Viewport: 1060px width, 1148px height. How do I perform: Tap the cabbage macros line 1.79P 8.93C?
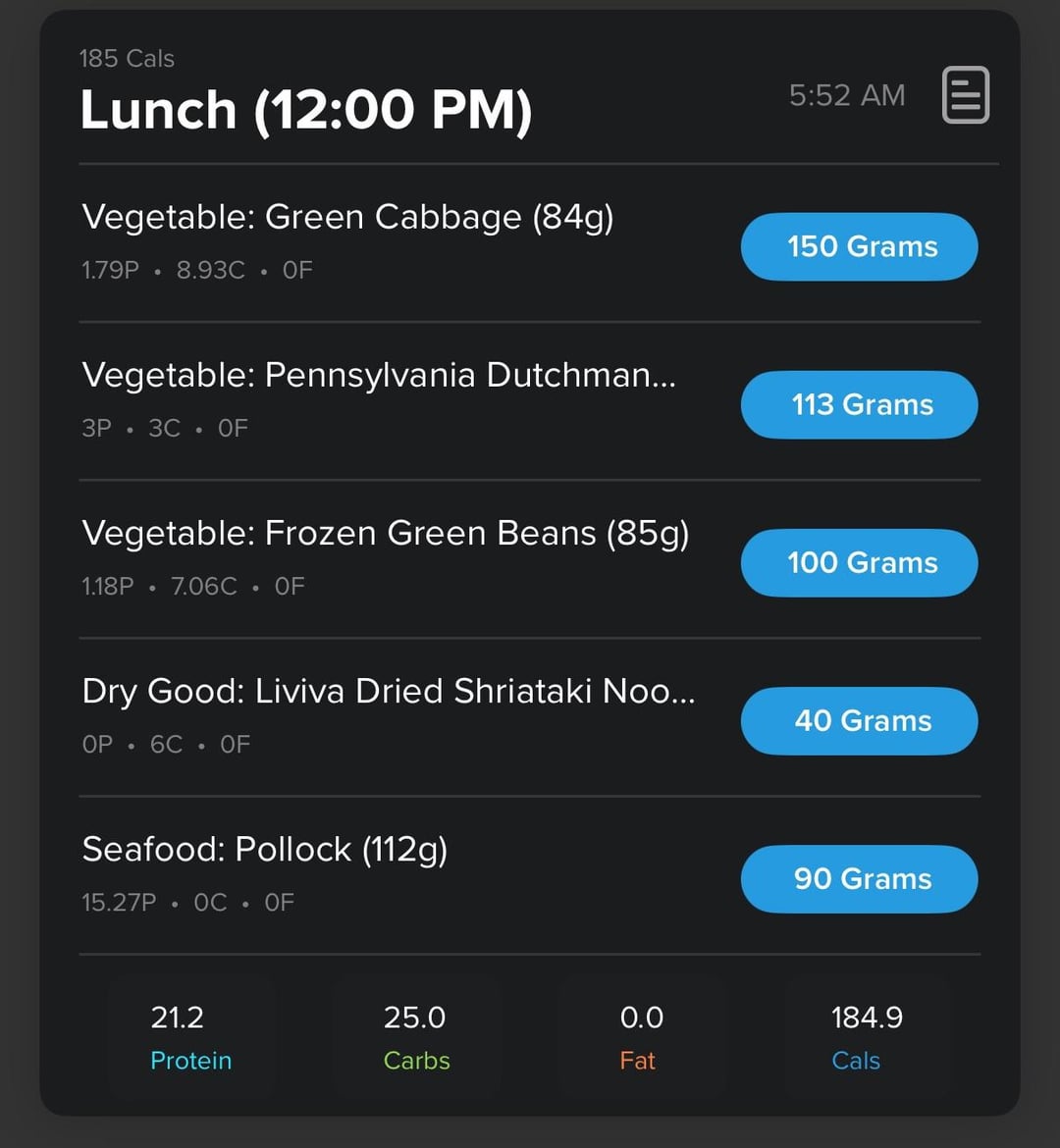(x=196, y=270)
